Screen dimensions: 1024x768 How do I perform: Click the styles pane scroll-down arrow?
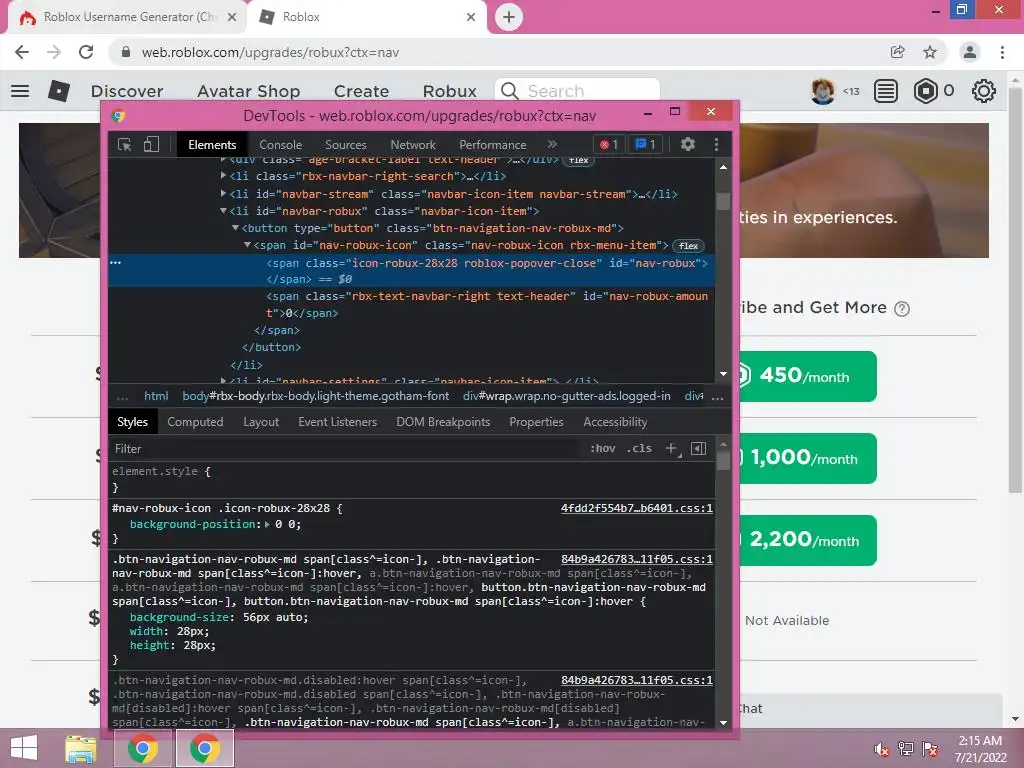coord(723,722)
